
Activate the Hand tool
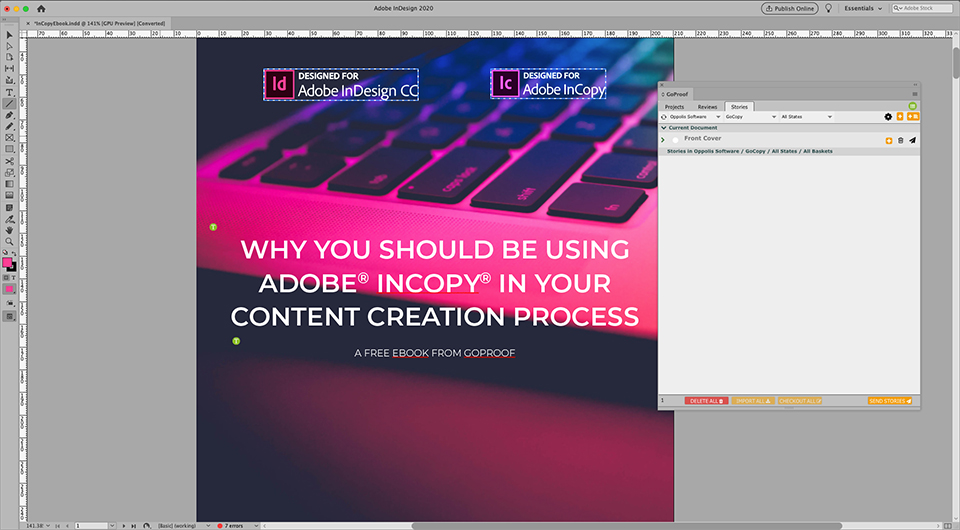pos(9,230)
